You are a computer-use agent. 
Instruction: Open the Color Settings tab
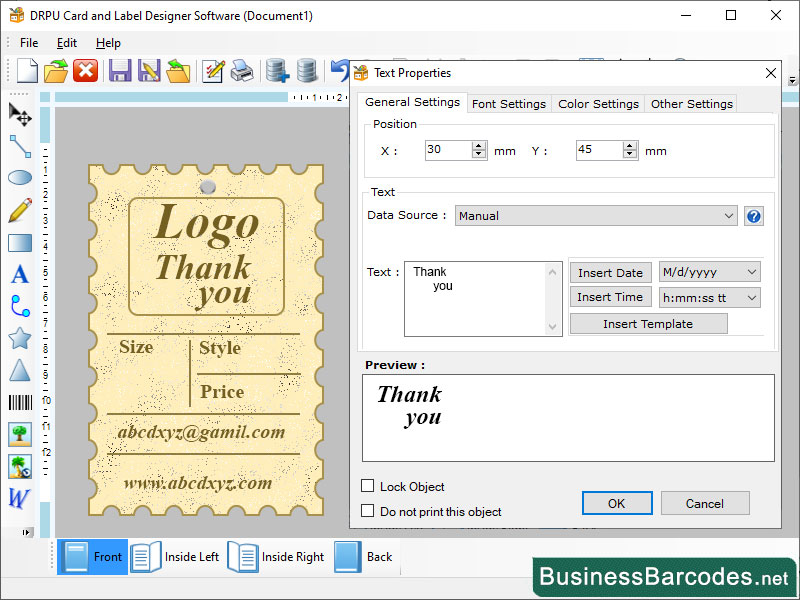(x=598, y=103)
